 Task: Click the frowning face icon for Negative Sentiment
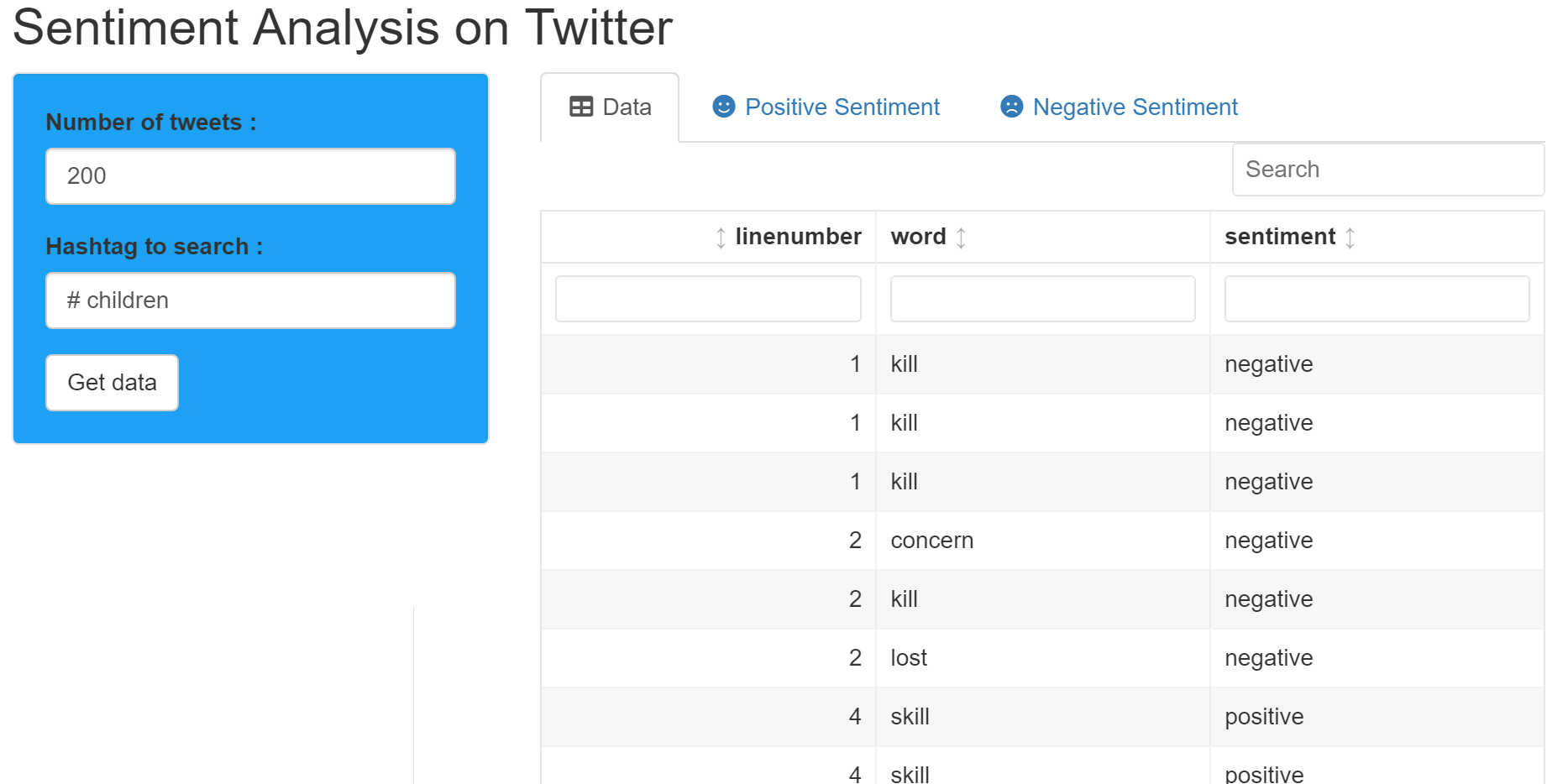tap(1012, 107)
